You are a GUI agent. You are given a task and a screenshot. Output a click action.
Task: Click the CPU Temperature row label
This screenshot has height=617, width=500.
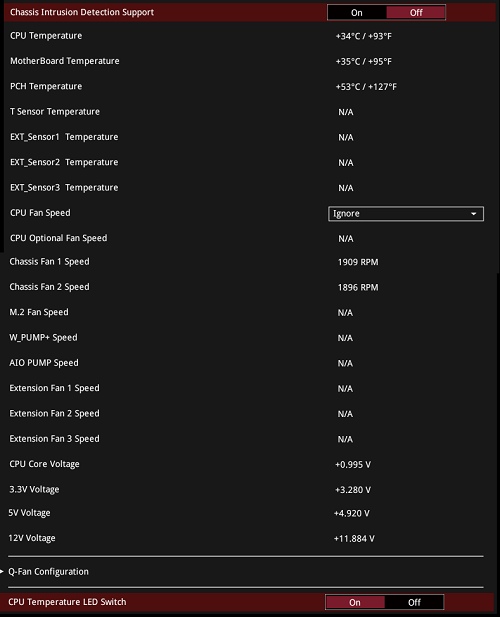tap(46, 36)
